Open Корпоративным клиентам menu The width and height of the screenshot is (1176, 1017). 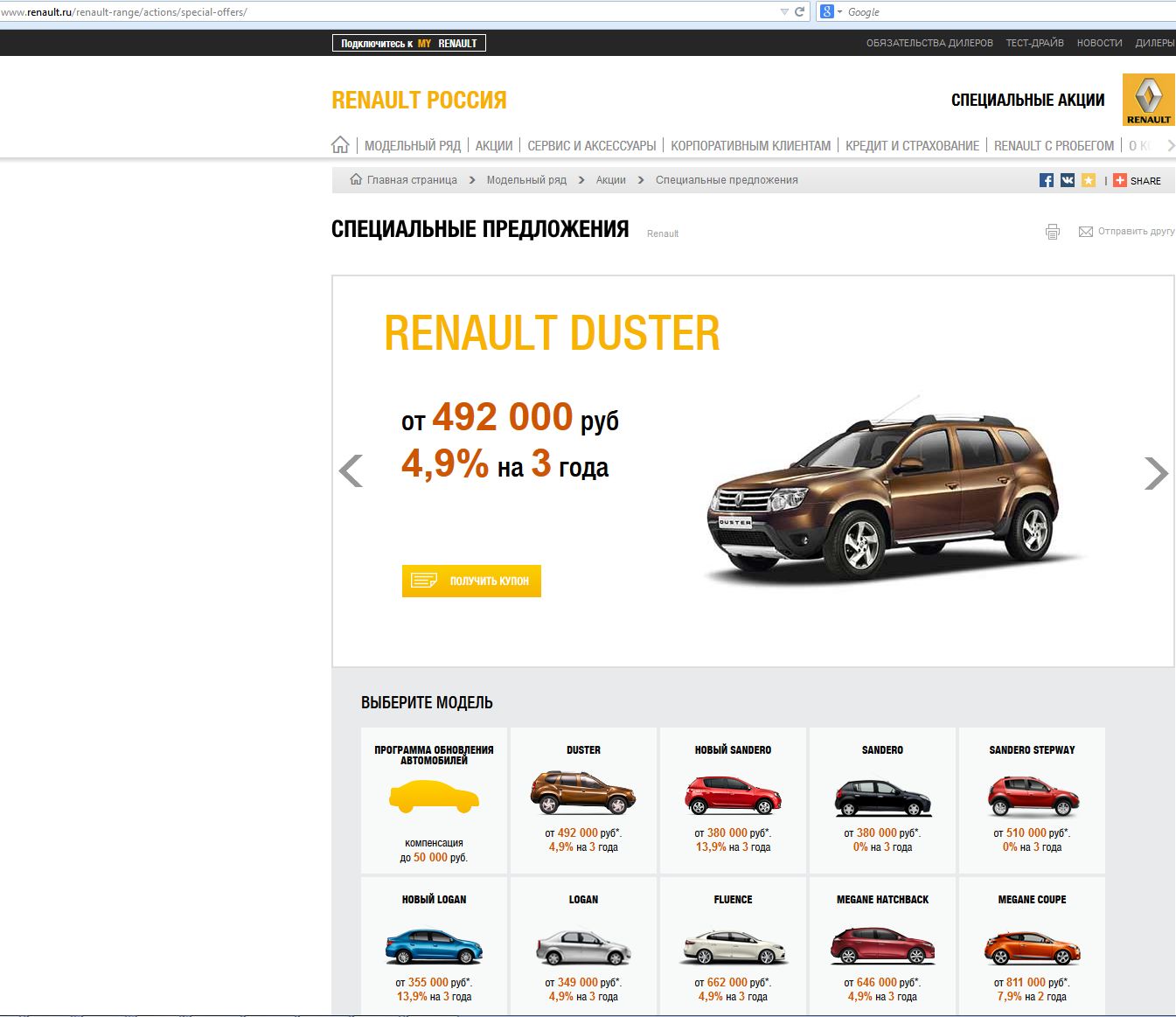(751, 146)
